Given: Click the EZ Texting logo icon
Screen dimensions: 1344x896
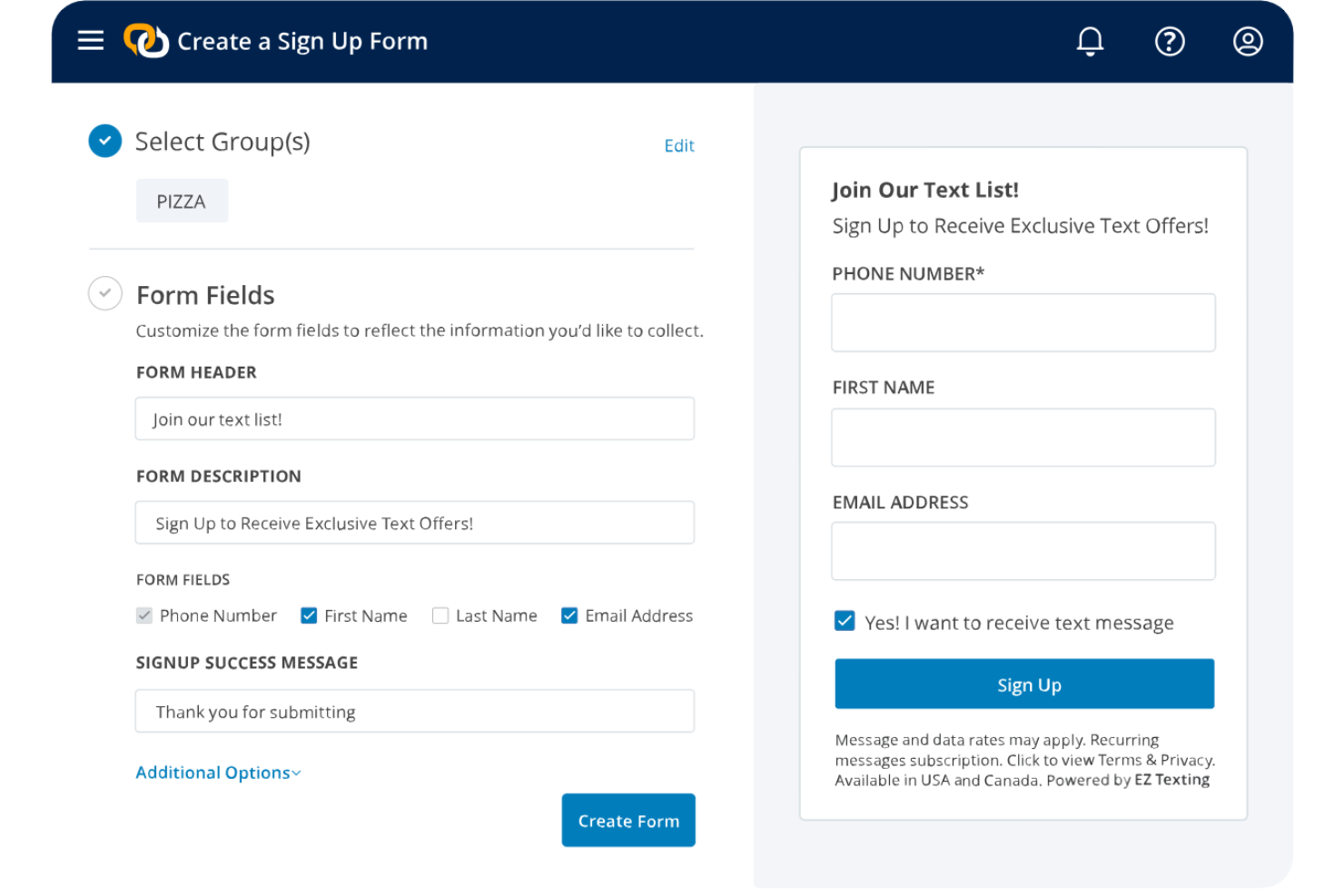Looking at the screenshot, I should (x=146, y=41).
